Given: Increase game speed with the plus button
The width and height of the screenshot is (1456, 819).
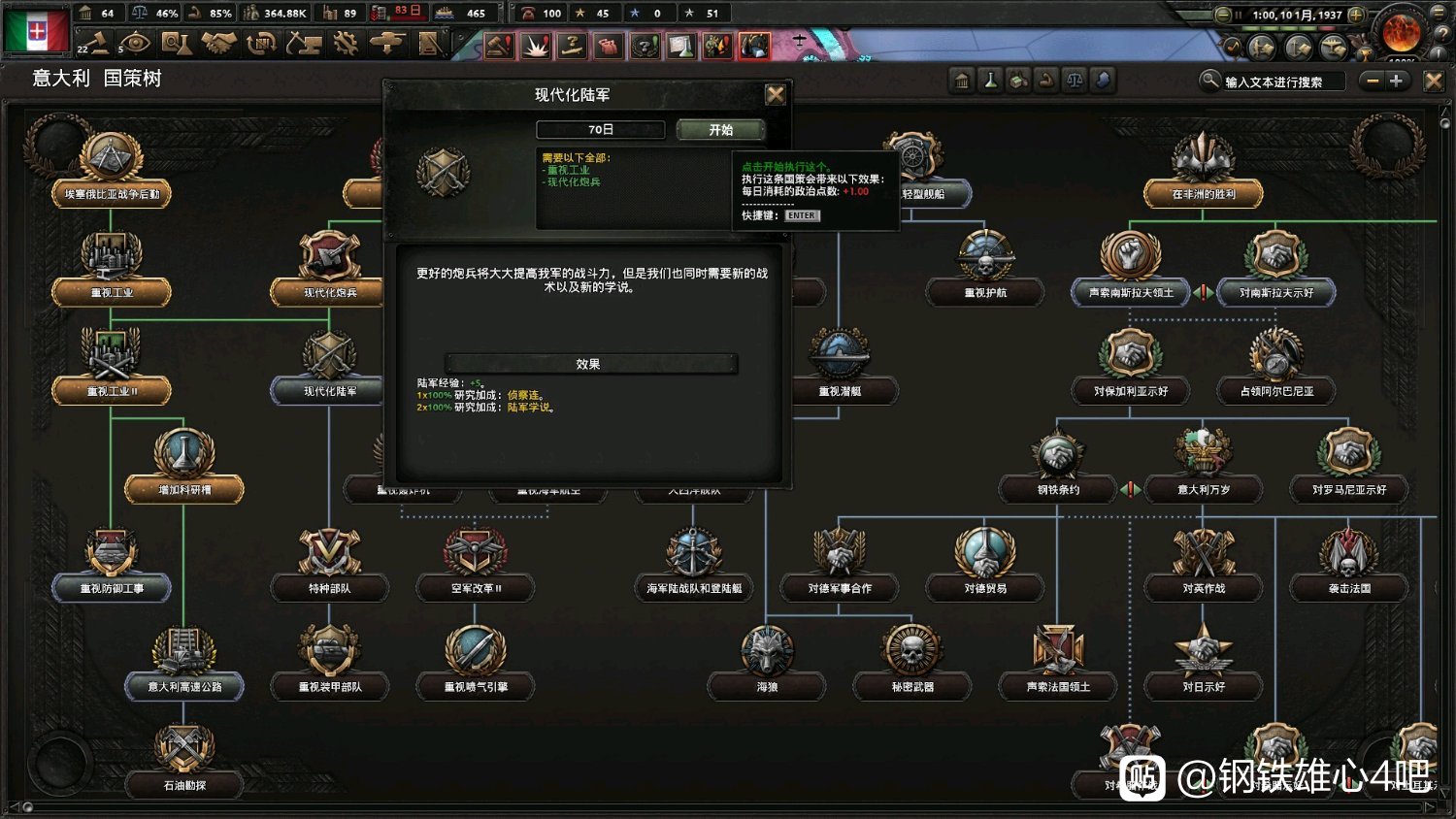Looking at the screenshot, I should click(x=1356, y=15).
